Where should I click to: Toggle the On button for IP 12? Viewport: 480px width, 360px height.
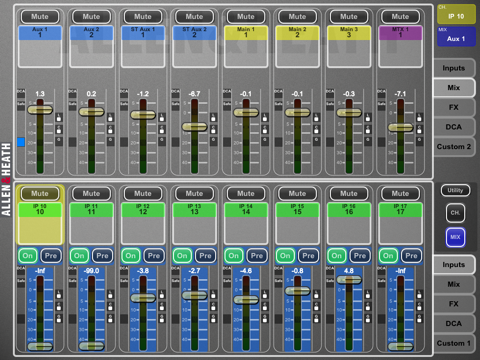click(x=131, y=256)
